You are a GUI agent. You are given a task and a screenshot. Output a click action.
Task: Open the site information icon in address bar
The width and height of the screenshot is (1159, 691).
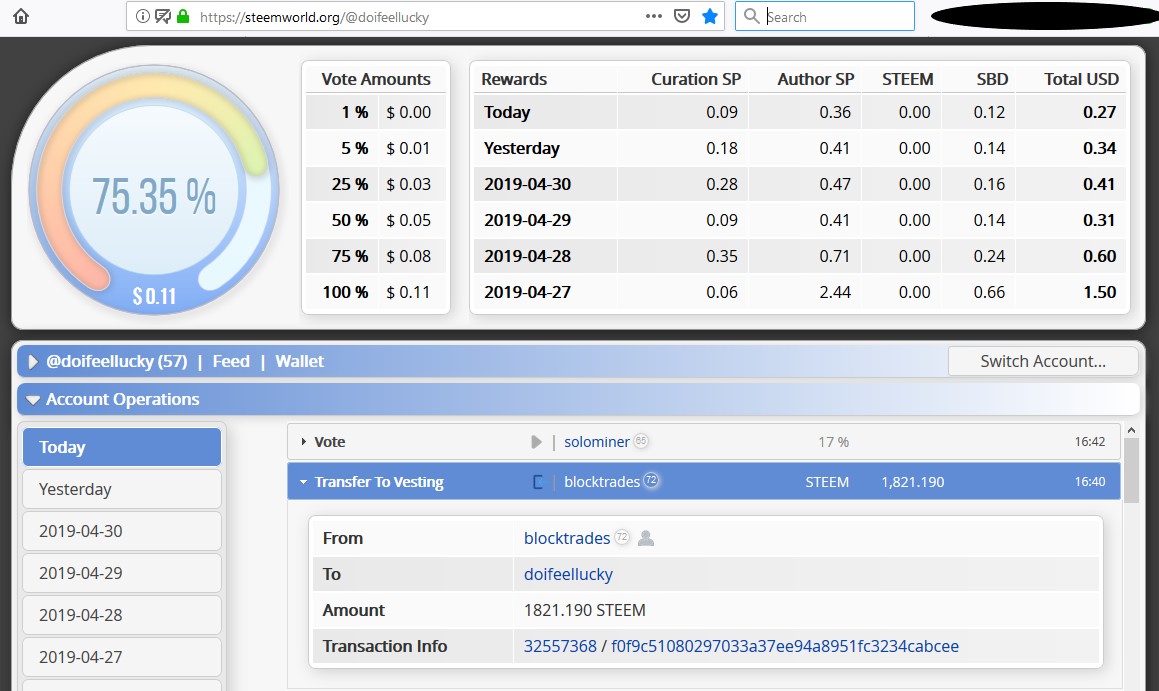coord(143,16)
